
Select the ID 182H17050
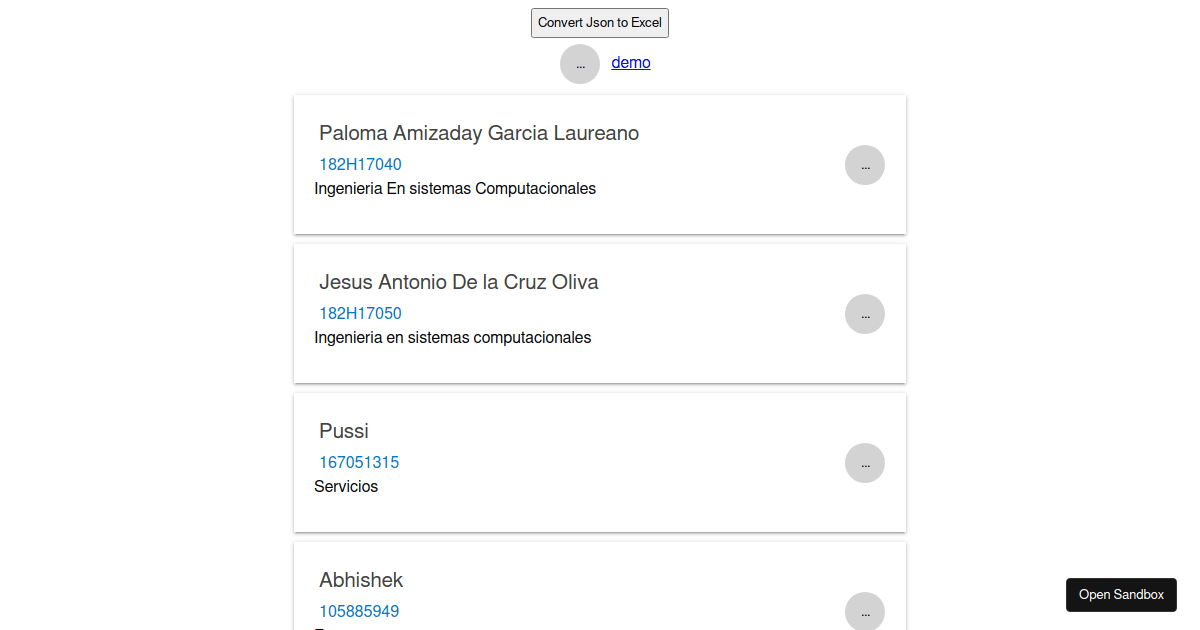[360, 314]
